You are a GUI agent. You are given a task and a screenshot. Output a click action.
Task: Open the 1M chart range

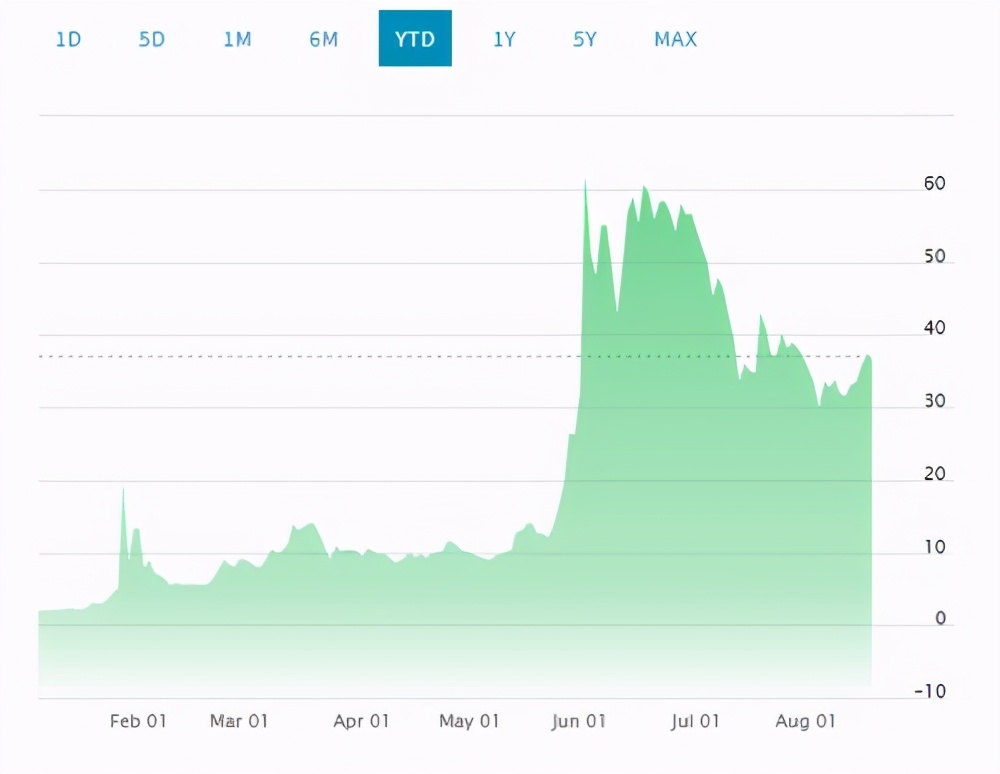[237, 40]
